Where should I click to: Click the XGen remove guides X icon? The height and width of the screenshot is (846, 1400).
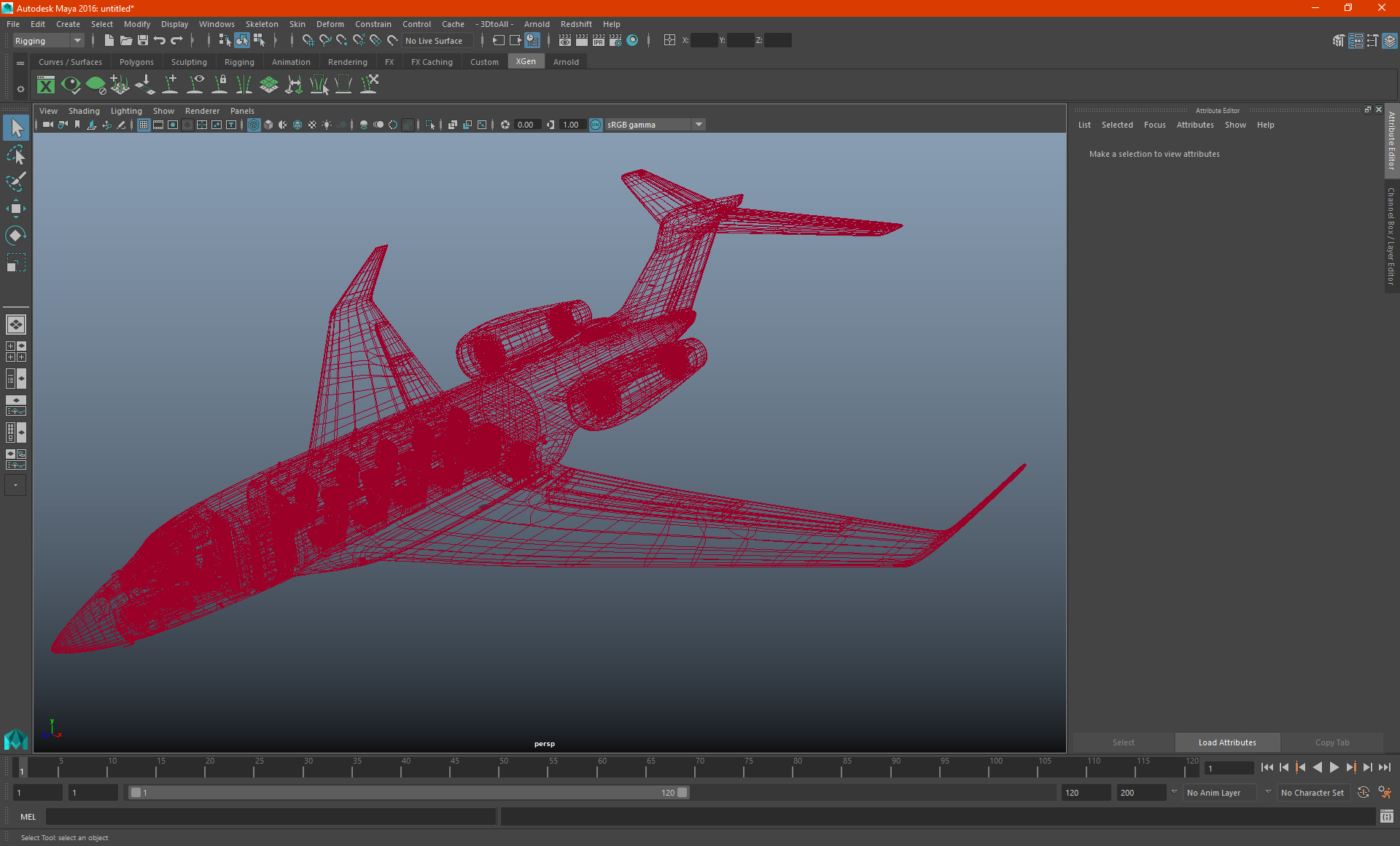[x=370, y=85]
